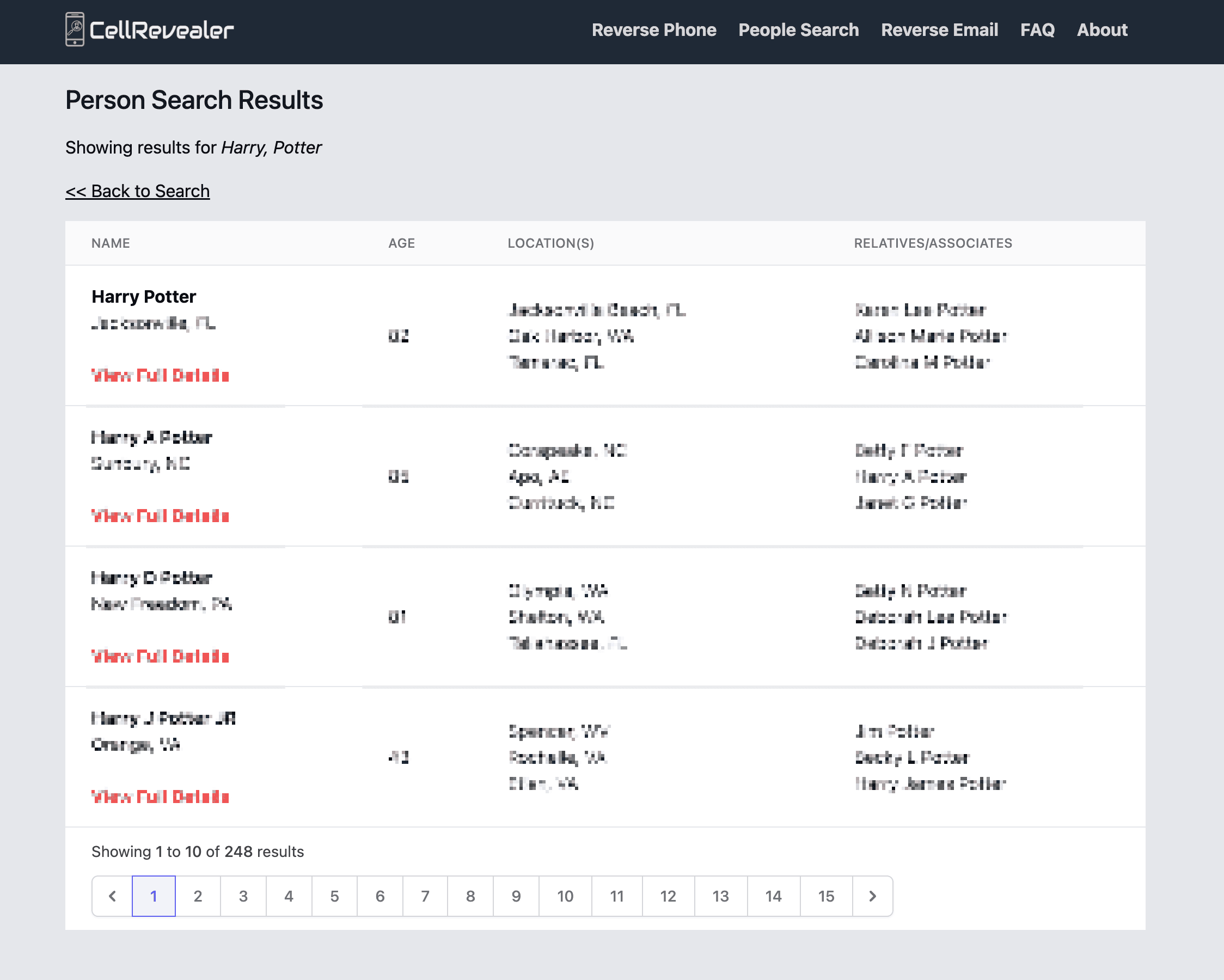The height and width of the screenshot is (980, 1224).
Task: Go to next page chevron arrow
Action: (x=872, y=896)
